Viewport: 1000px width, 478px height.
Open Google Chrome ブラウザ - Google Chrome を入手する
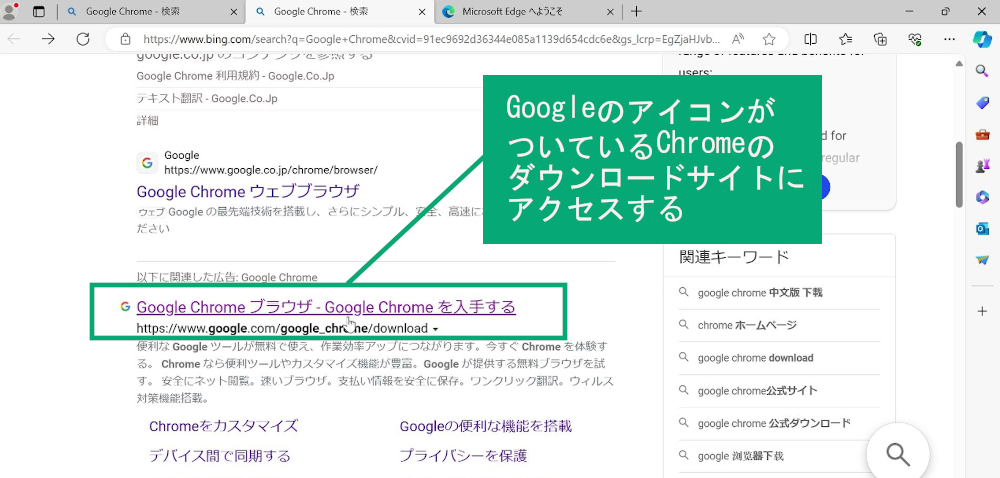[x=326, y=307]
